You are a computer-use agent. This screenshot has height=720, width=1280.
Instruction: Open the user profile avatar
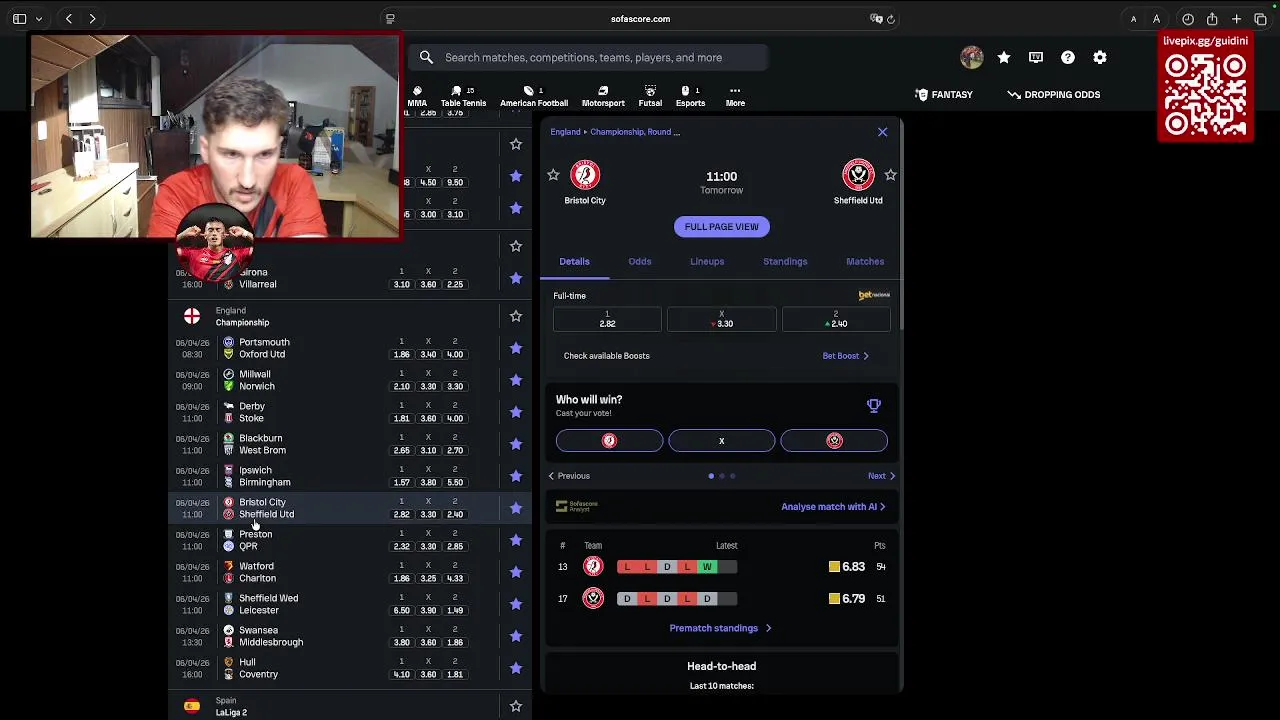[971, 57]
